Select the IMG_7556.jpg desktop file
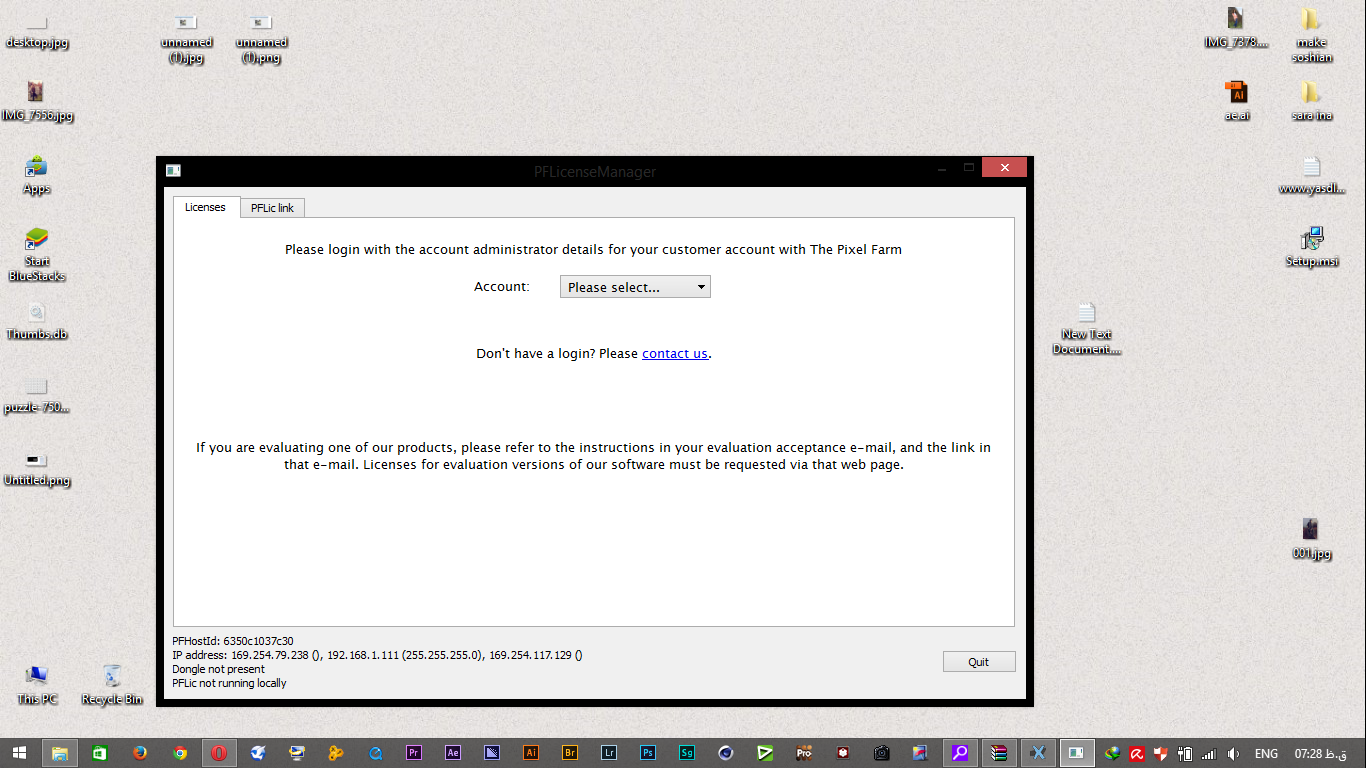This screenshot has width=1366, height=768. (x=37, y=102)
